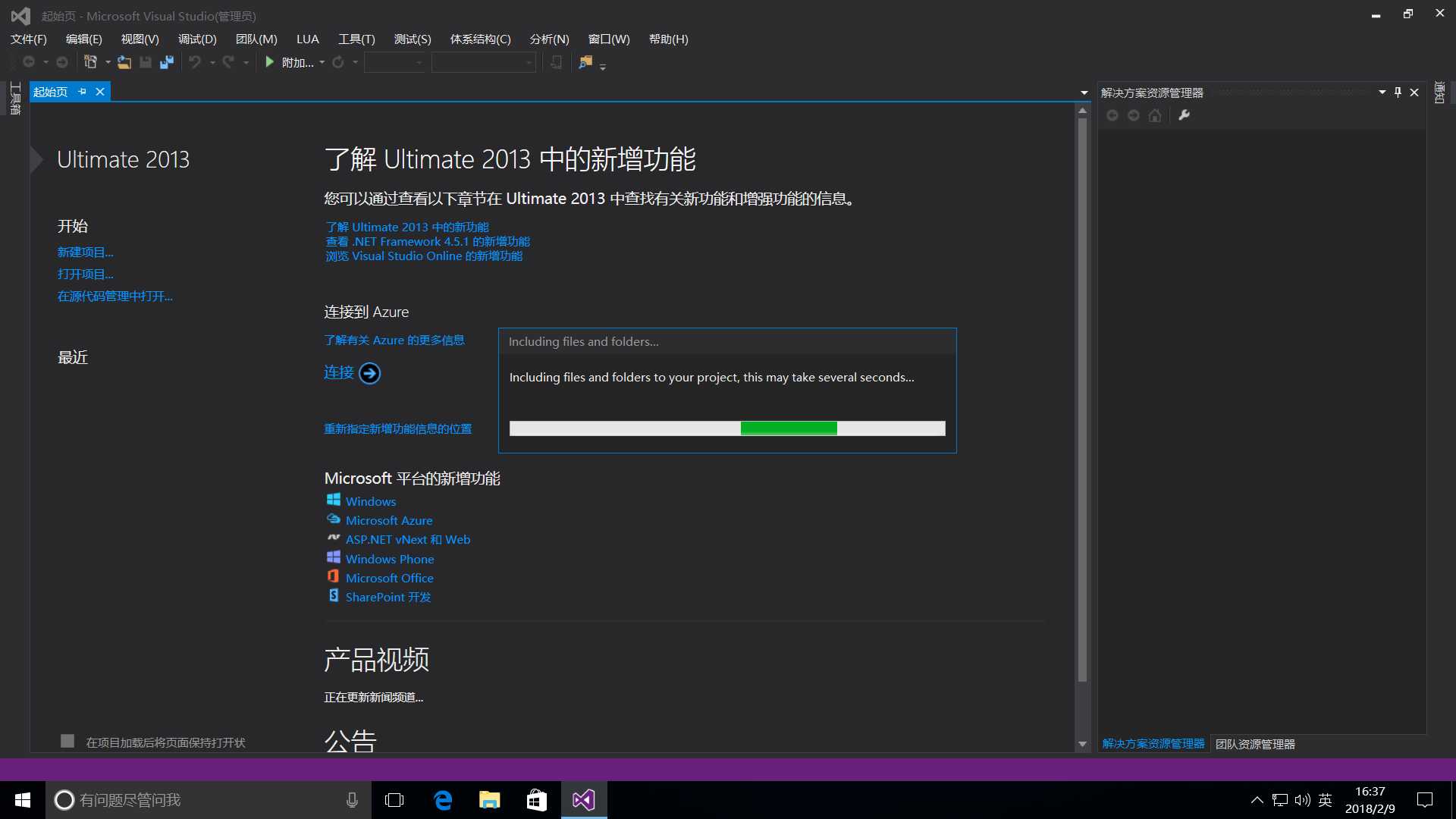Click the Visual Studio title bar logo
The width and height of the screenshot is (1456, 819).
(x=20, y=16)
